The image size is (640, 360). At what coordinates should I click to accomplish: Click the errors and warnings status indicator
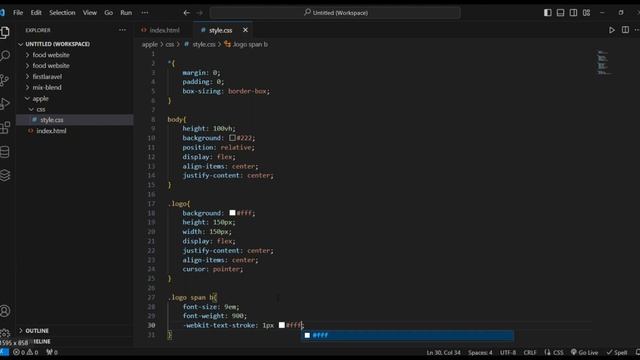(x=26, y=352)
